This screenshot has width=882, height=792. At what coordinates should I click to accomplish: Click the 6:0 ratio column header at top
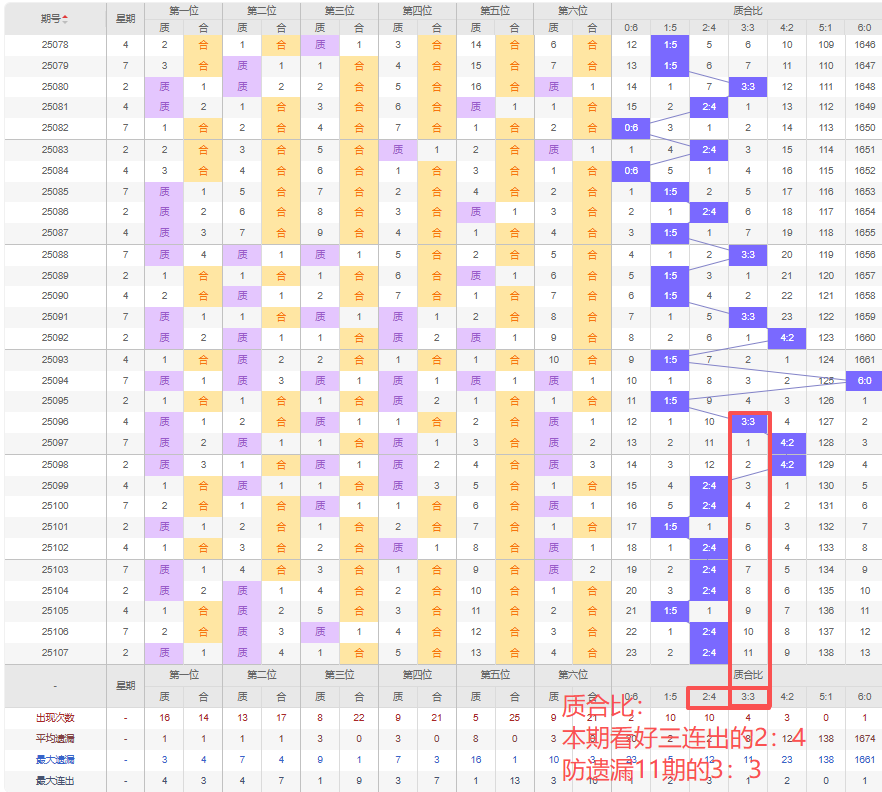[865, 28]
